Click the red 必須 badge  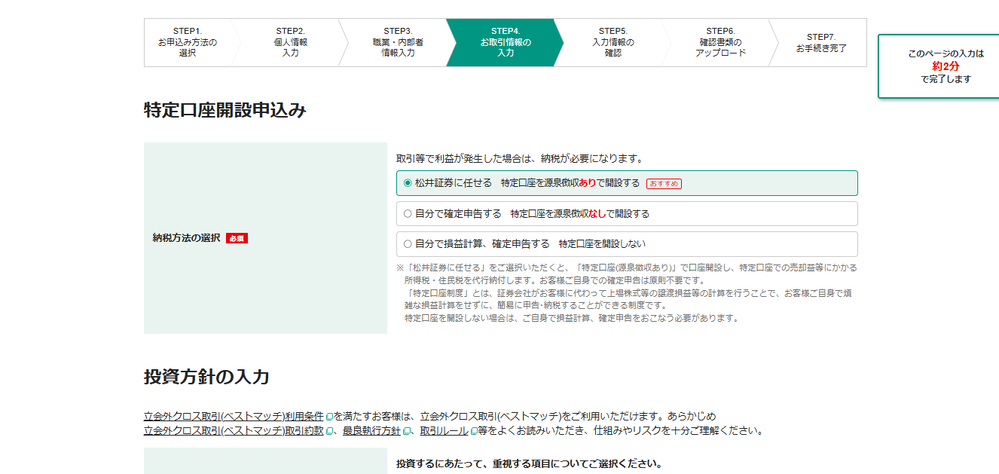coord(237,238)
